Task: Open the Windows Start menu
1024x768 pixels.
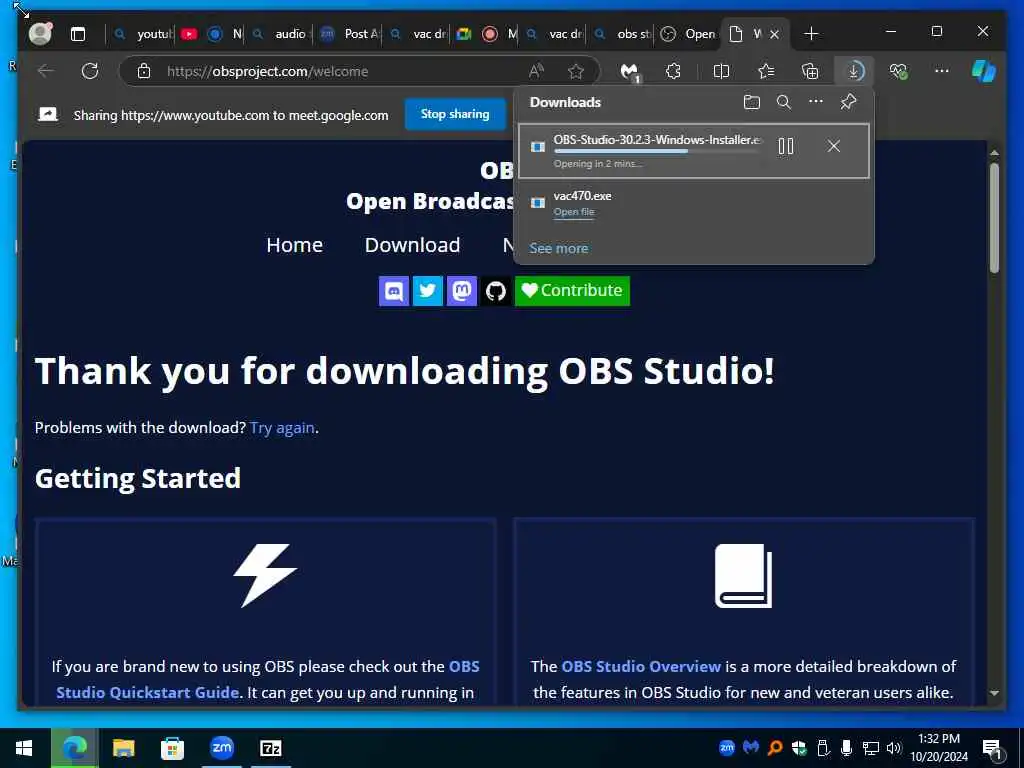Action: (x=24, y=748)
